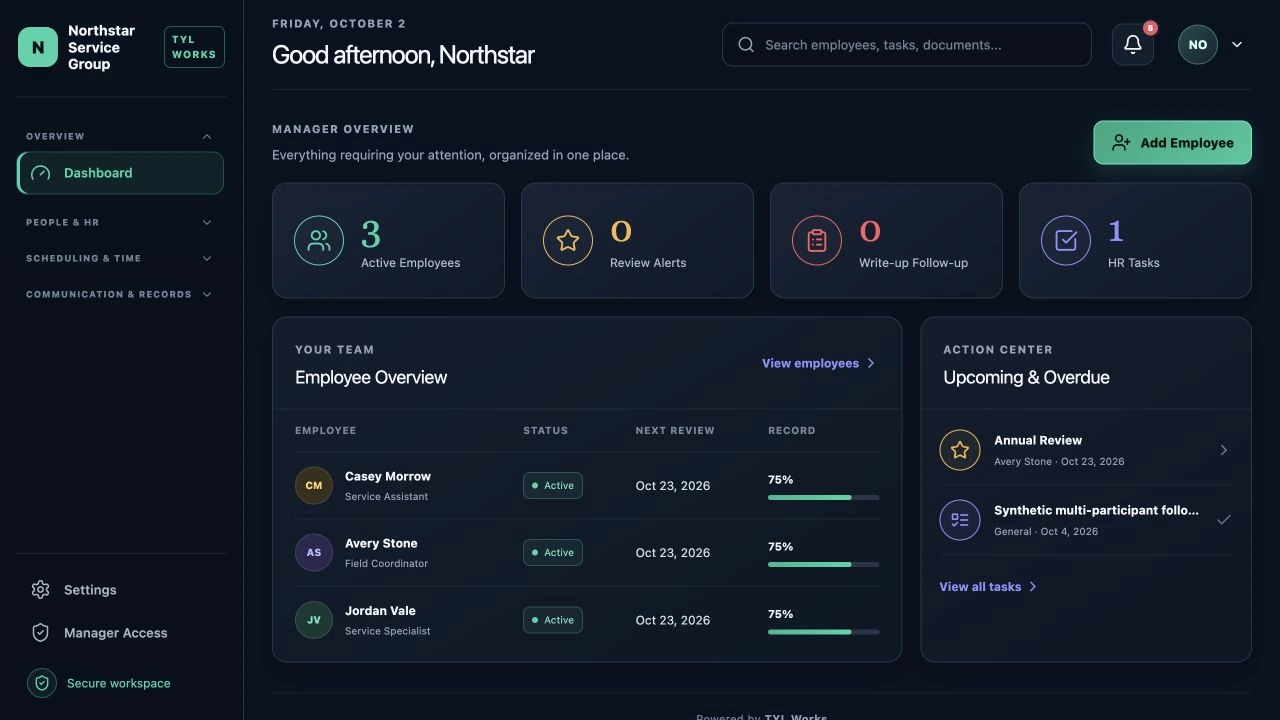Mark Synthetic multi-participant task complete checkmark
The image size is (1280, 720).
point(1223,520)
